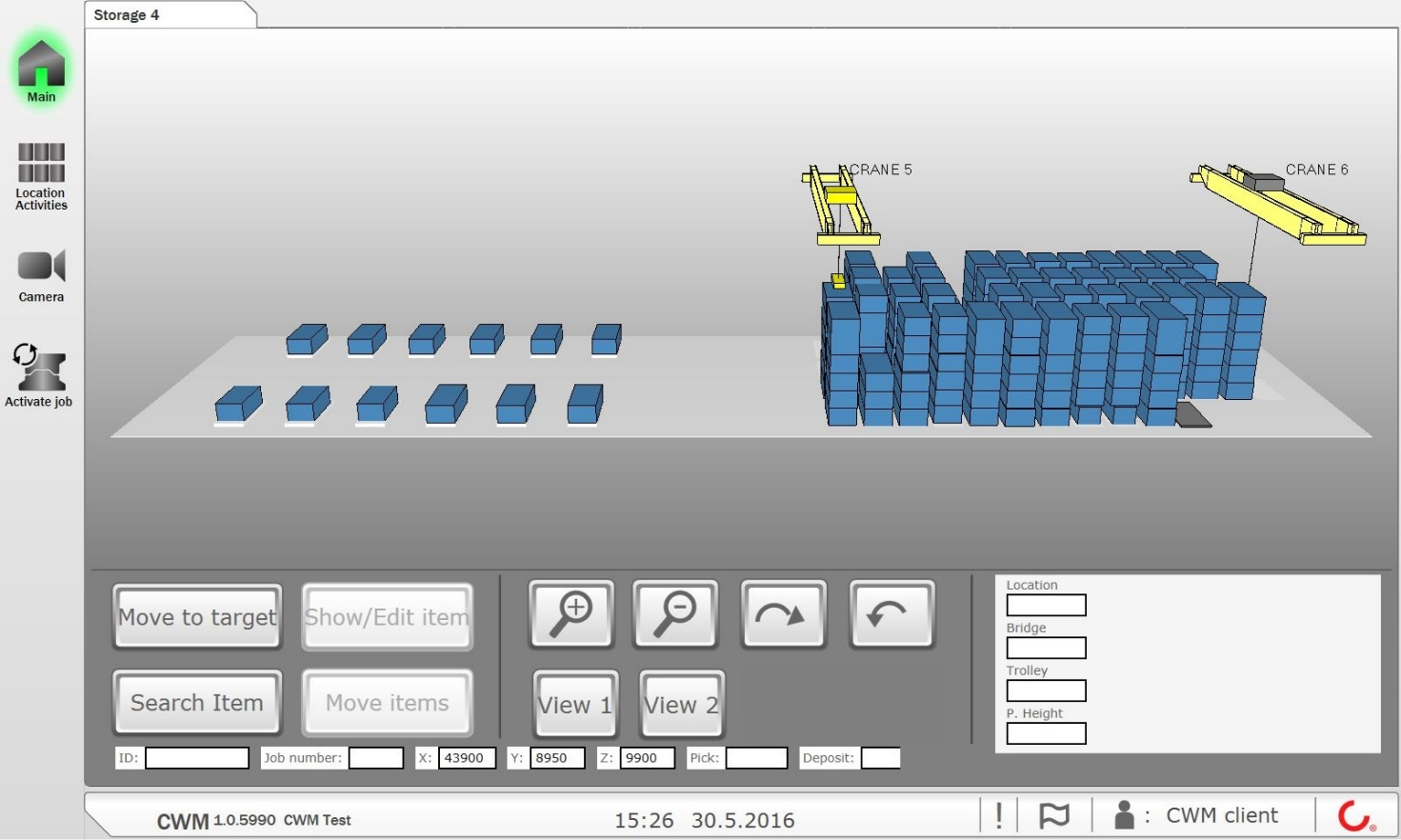Switch to View 2
Screen dimensions: 1401x840
click(681, 705)
